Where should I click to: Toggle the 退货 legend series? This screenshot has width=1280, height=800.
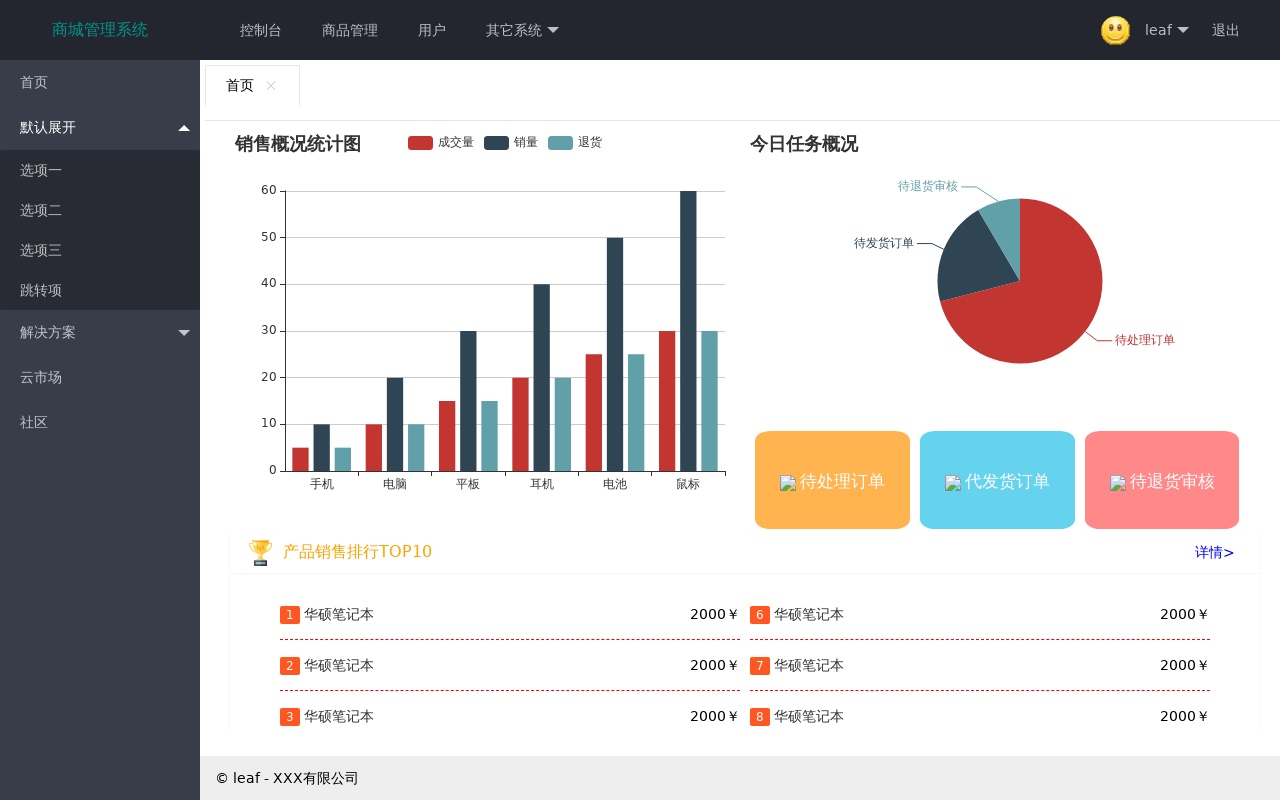point(575,143)
